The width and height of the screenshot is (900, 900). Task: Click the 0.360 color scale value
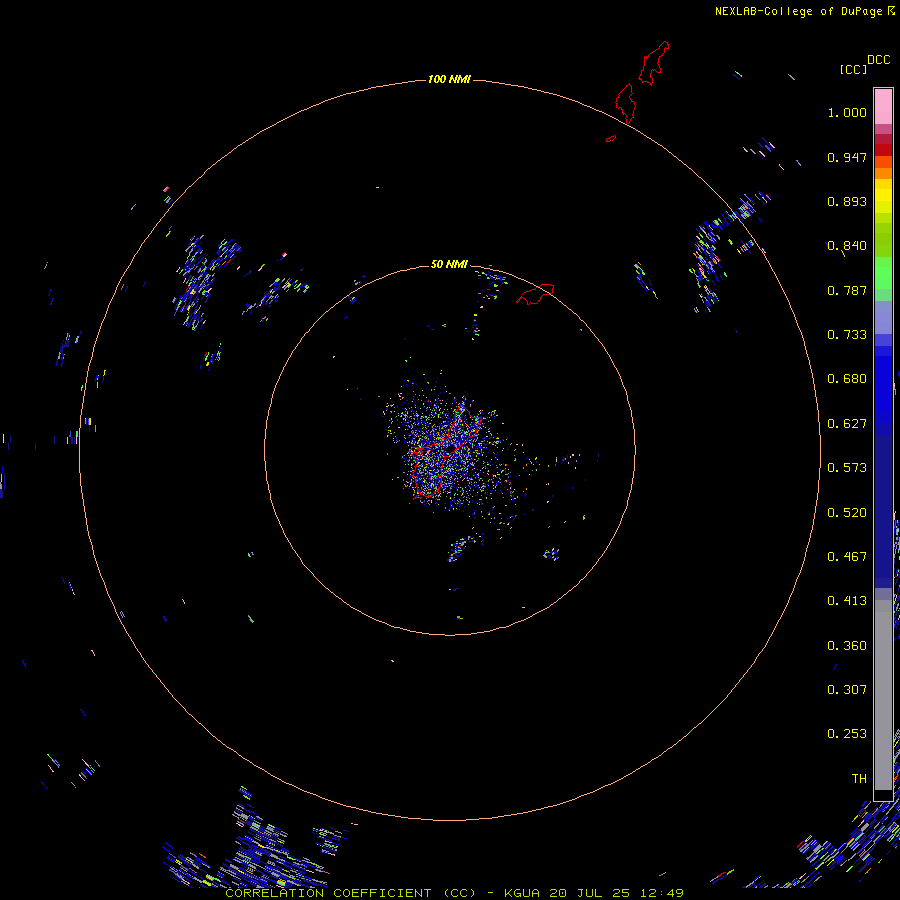tap(847, 646)
